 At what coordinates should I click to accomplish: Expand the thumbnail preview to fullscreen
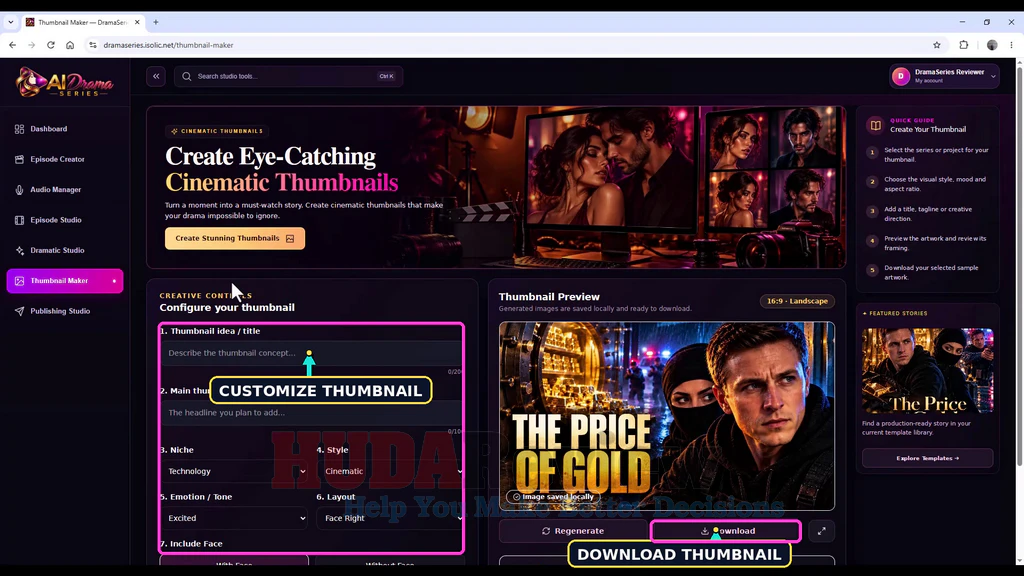point(822,532)
